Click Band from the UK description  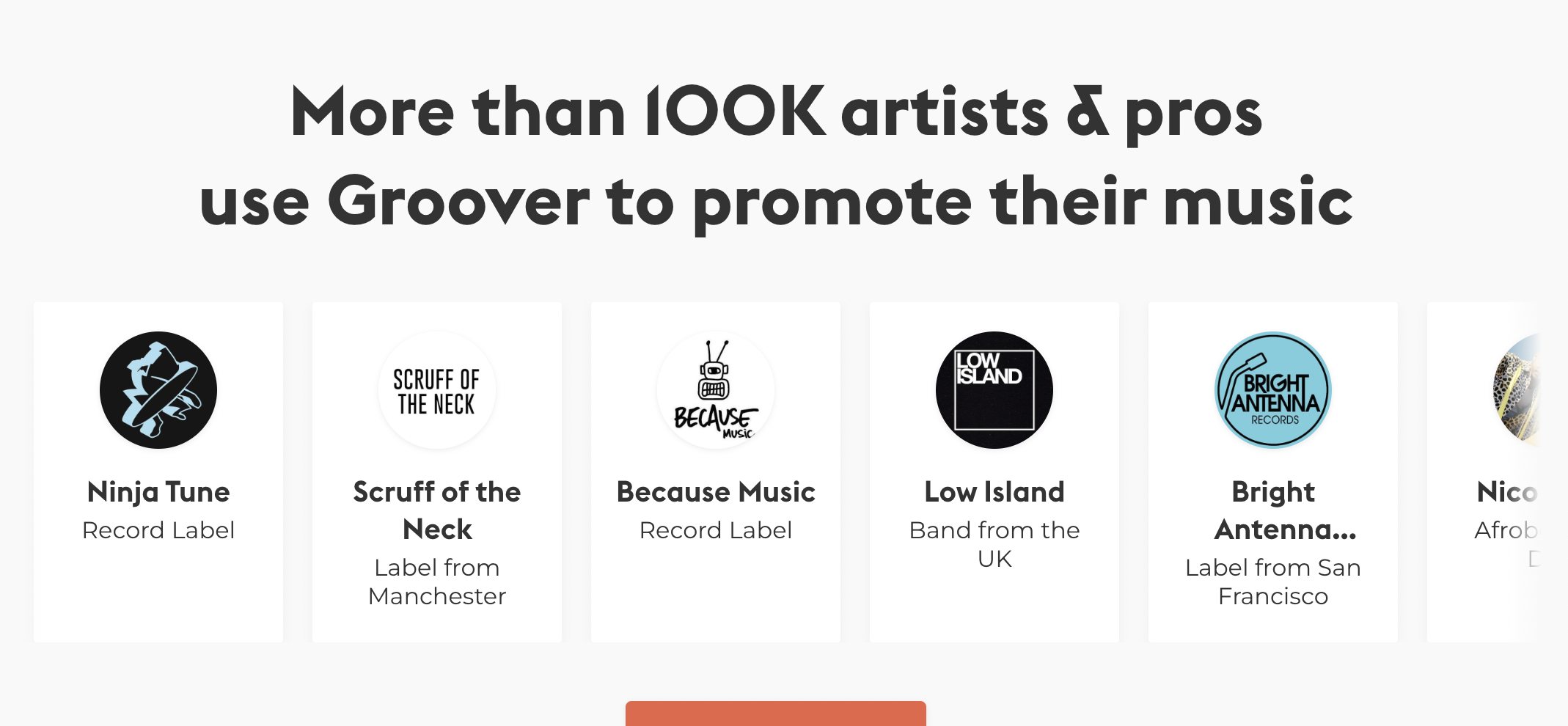tap(994, 544)
